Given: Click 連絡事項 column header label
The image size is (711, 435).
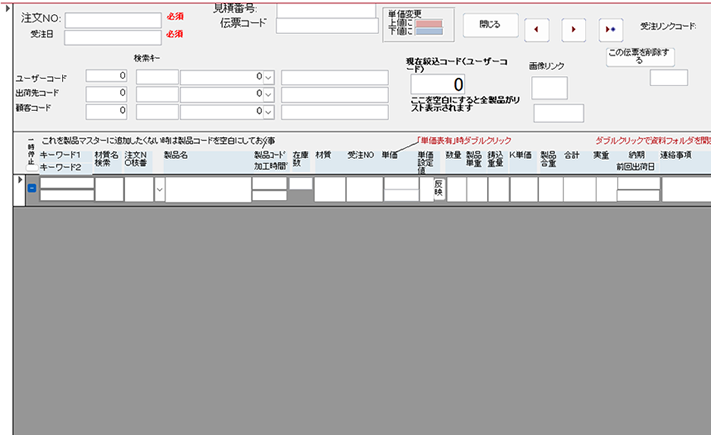Looking at the screenshot, I should point(676,155).
